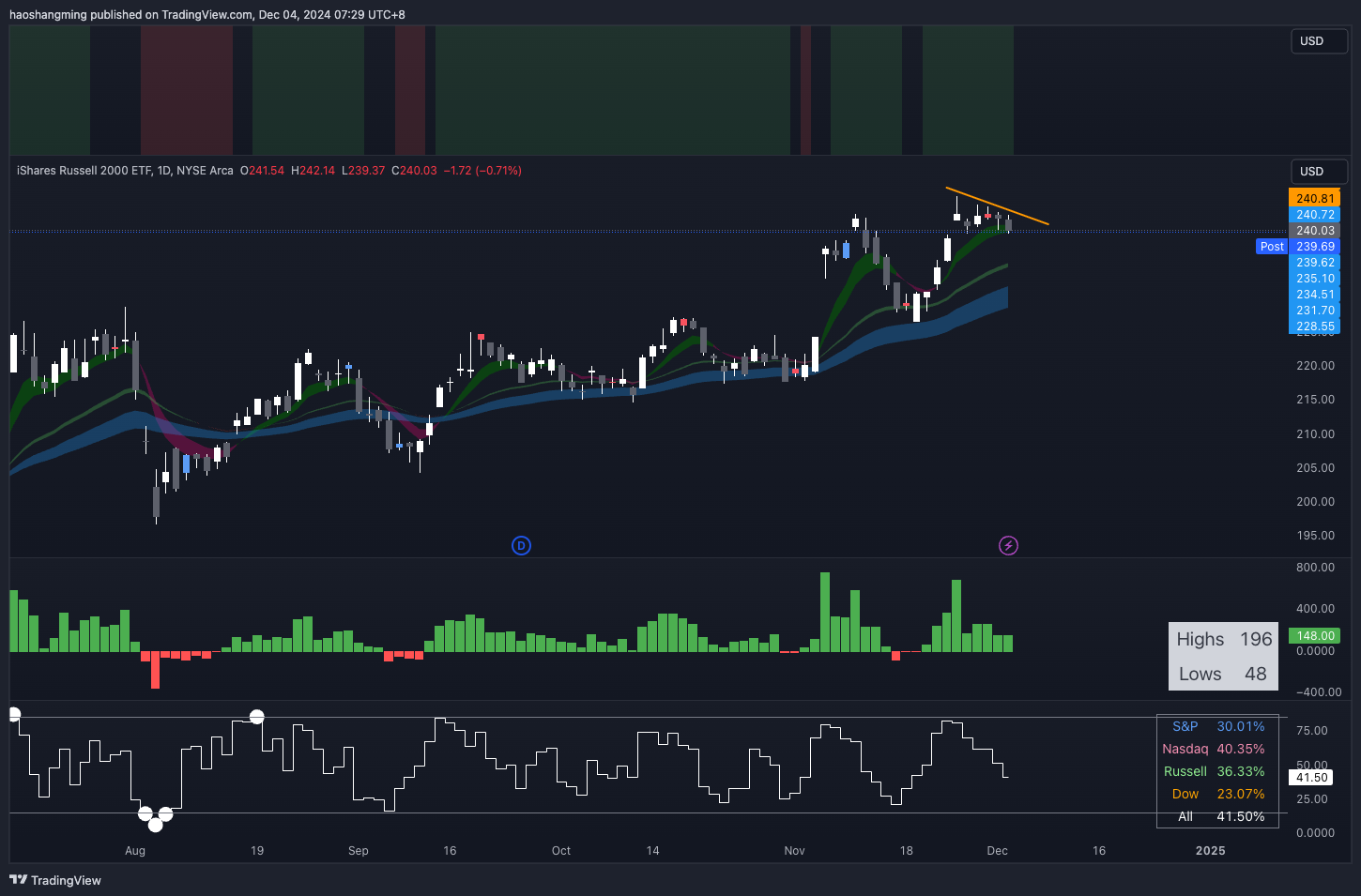Image resolution: width=1361 pixels, height=896 pixels.
Task: Click the 231.70 price label
Action: click(x=1315, y=311)
